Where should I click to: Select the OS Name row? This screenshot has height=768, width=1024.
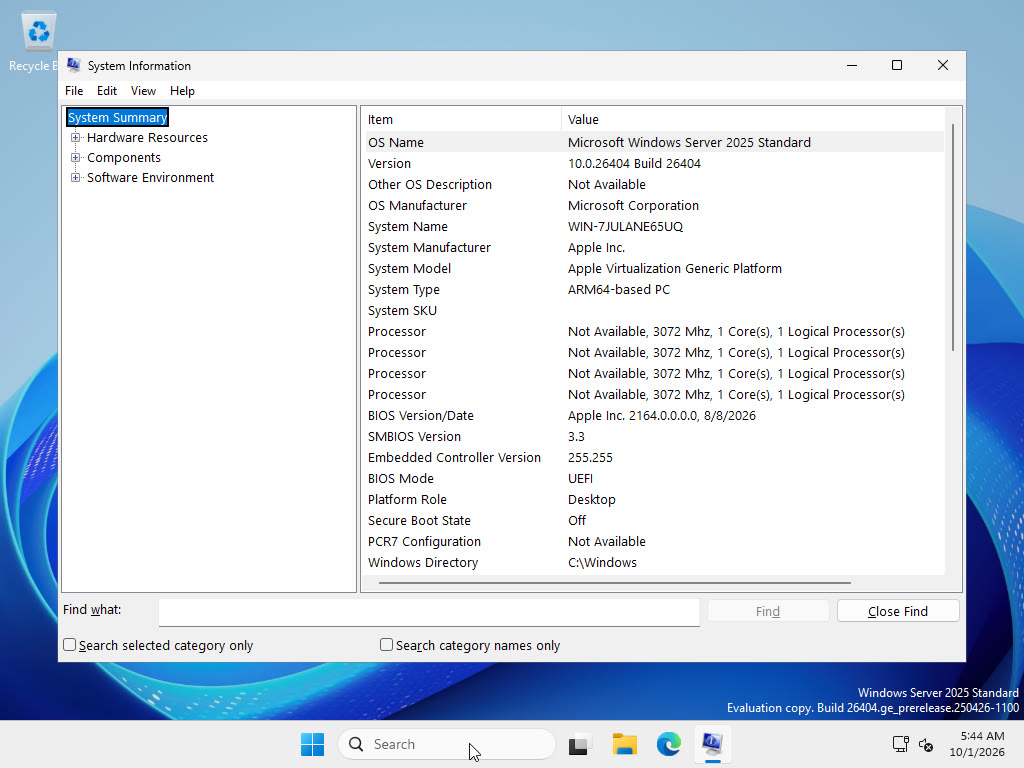click(654, 142)
